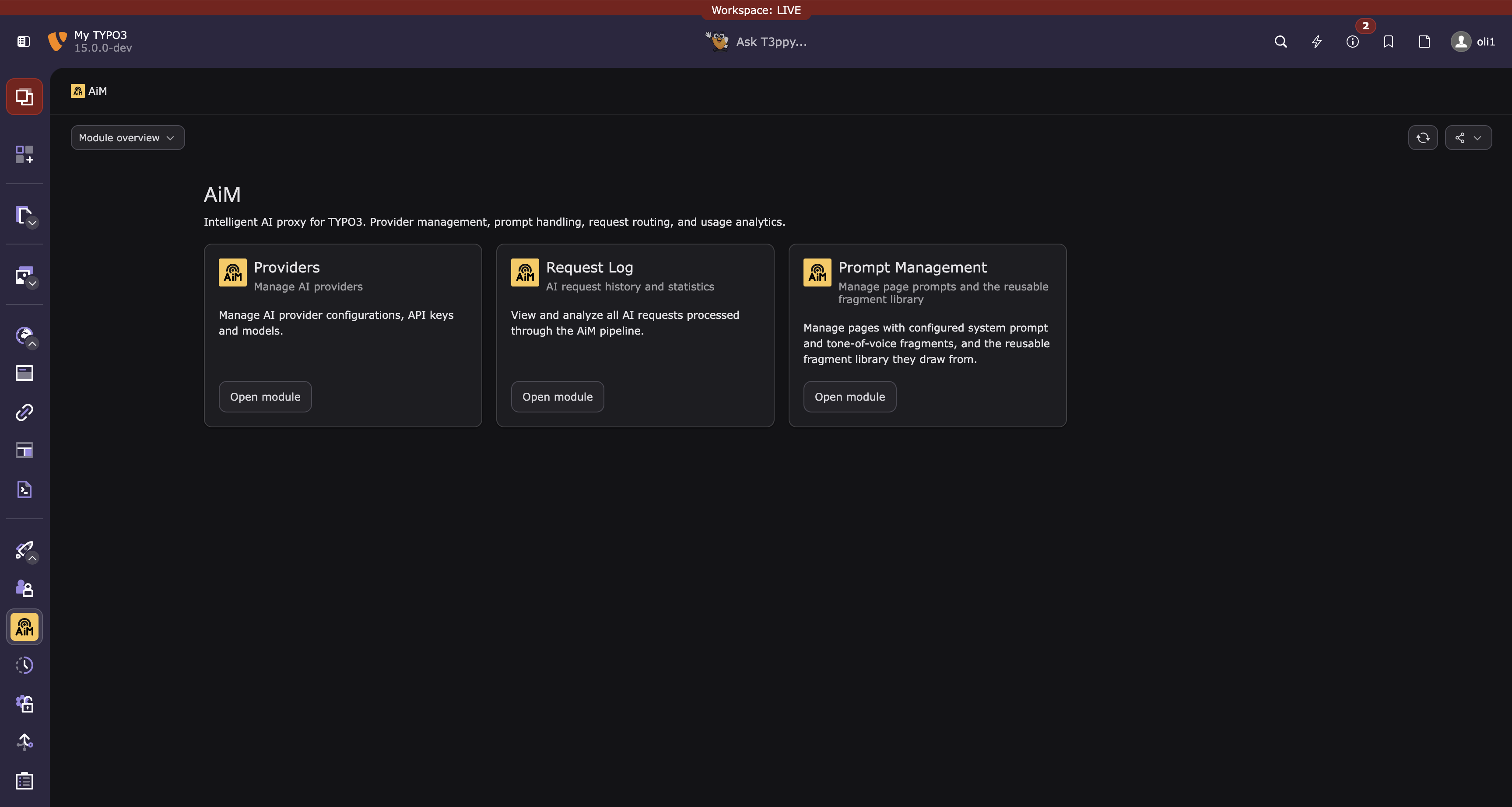The height and width of the screenshot is (807, 1512).
Task: Reload the module with the refresh button
Action: pos(1423,138)
